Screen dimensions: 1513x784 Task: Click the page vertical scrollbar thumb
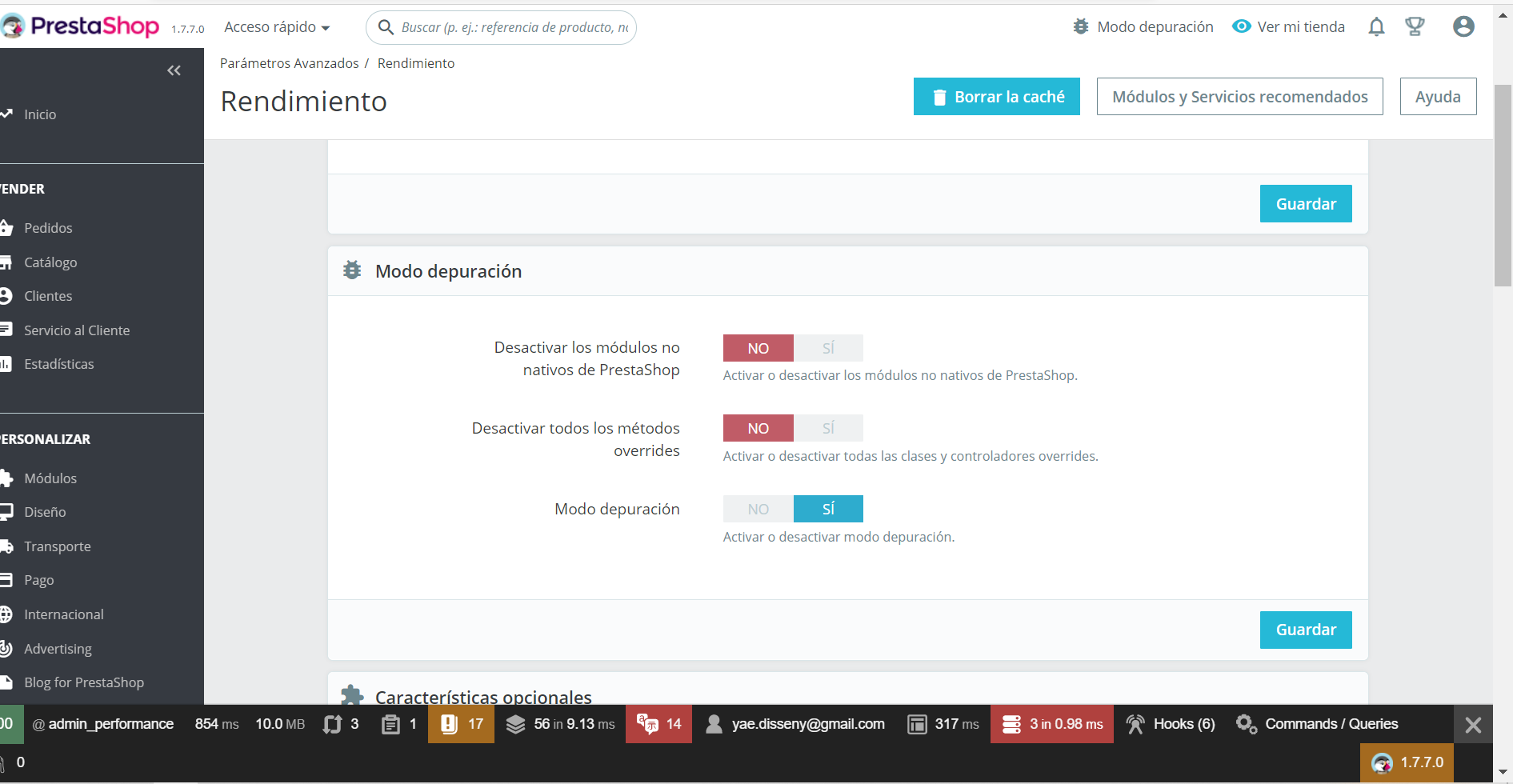[1503, 184]
